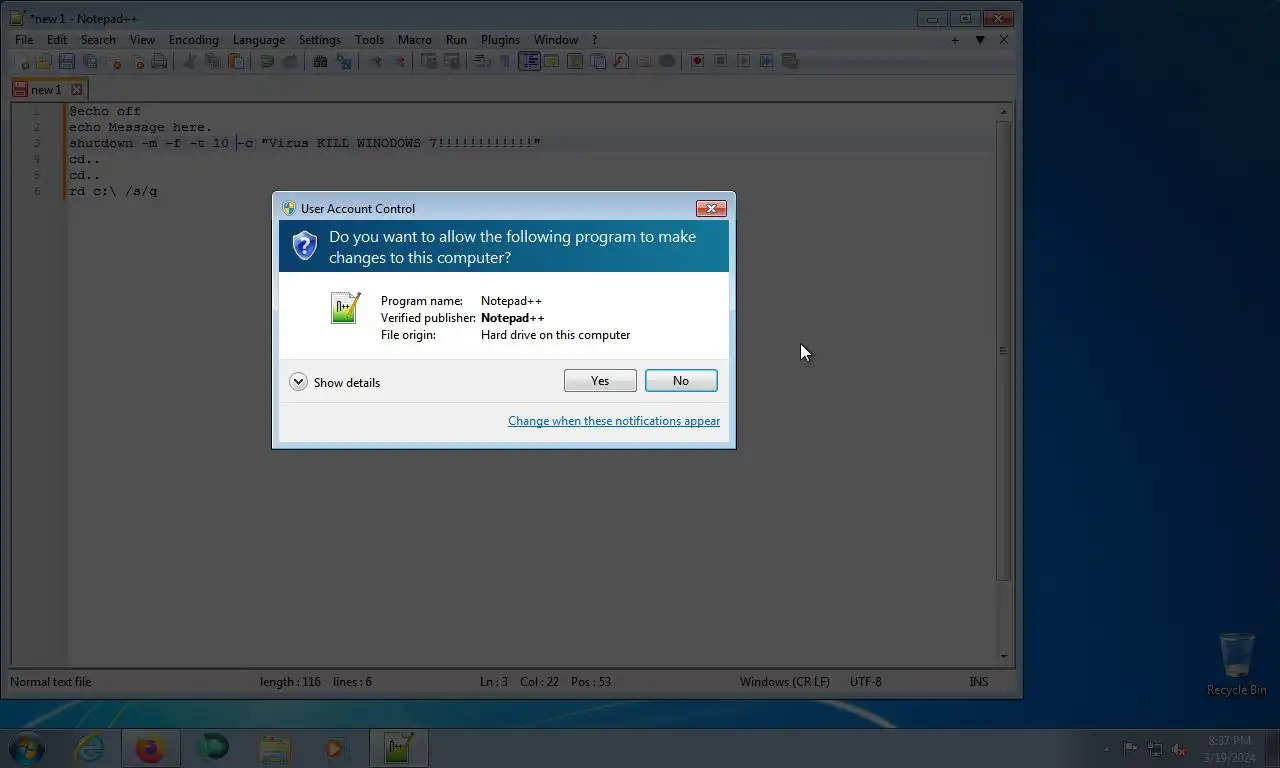Screen dimensions: 1280x768
Task: Click the editor scrollbar up arrow
Action: (1004, 112)
